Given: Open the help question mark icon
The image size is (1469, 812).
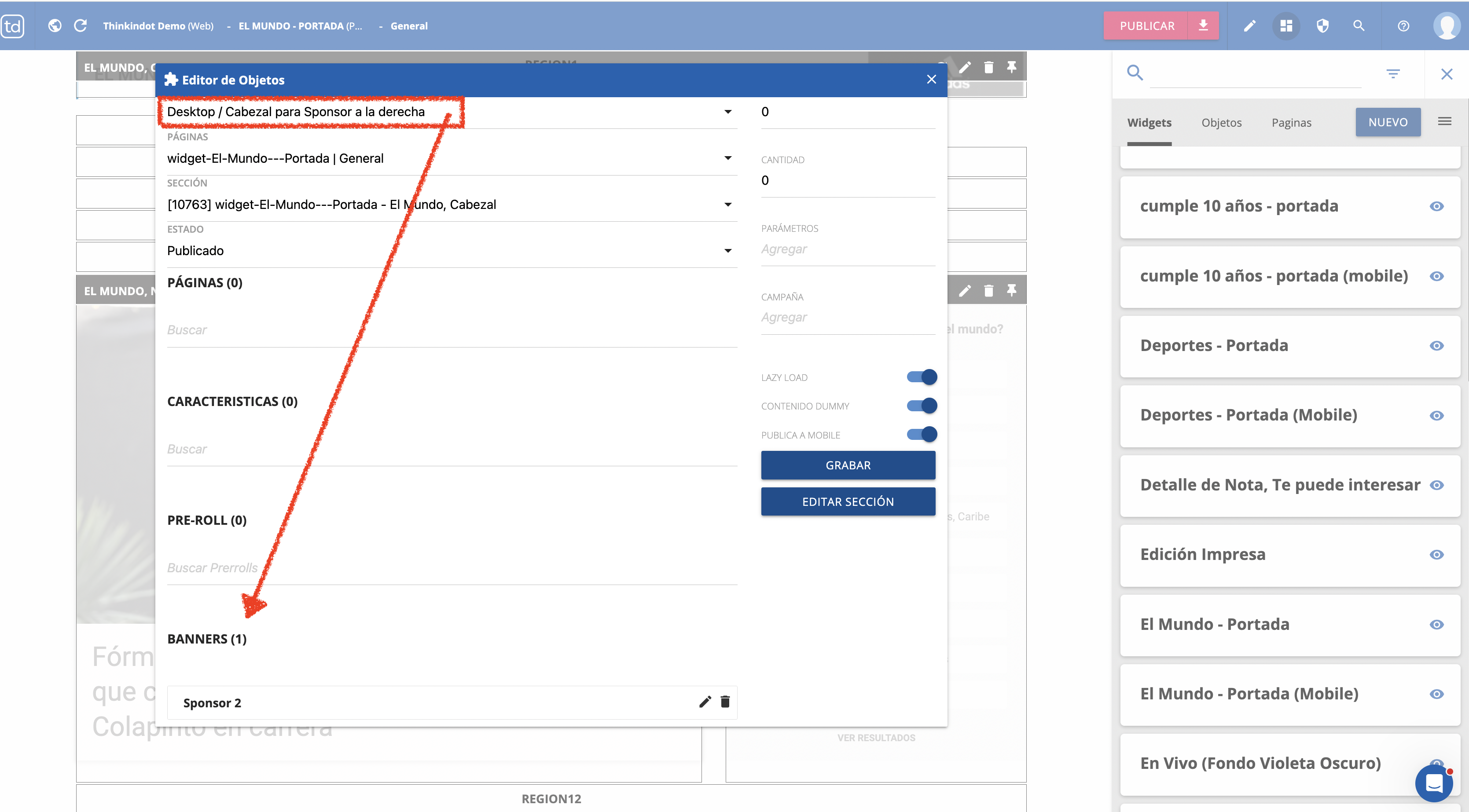Looking at the screenshot, I should point(1403,26).
